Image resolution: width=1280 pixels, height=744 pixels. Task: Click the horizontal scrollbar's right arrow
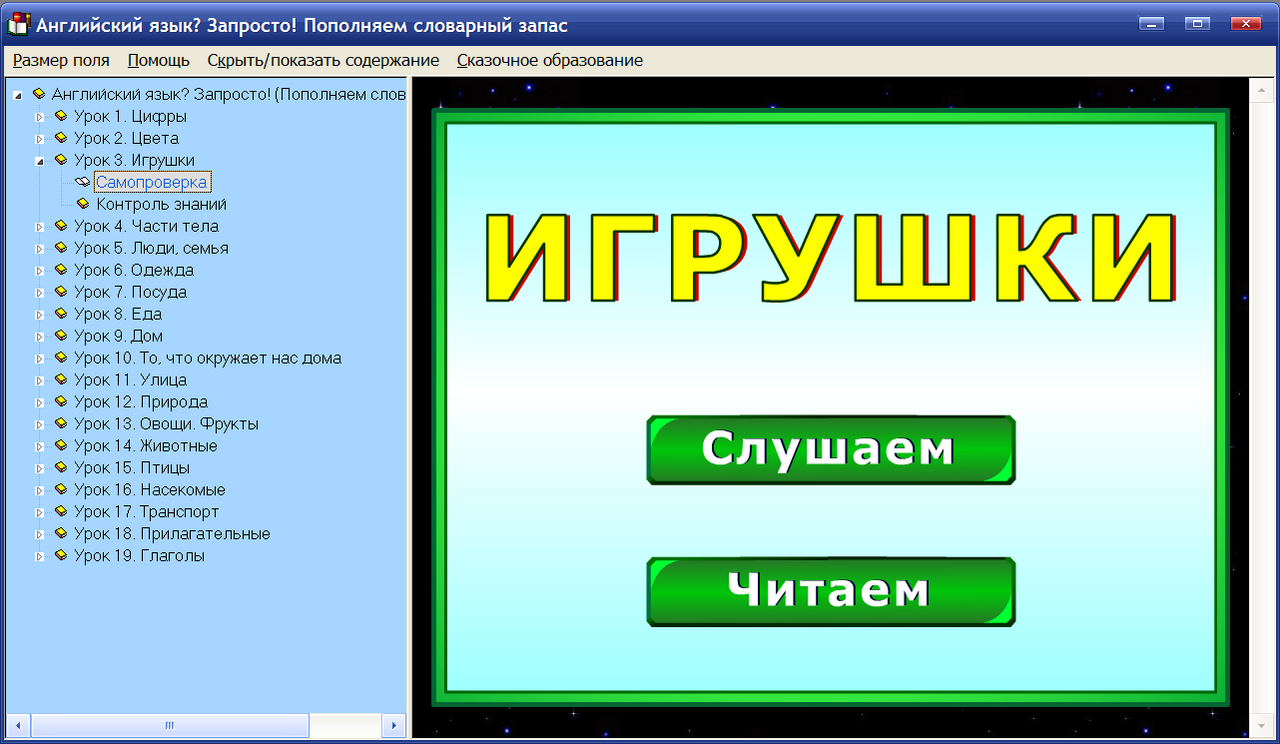coord(394,725)
